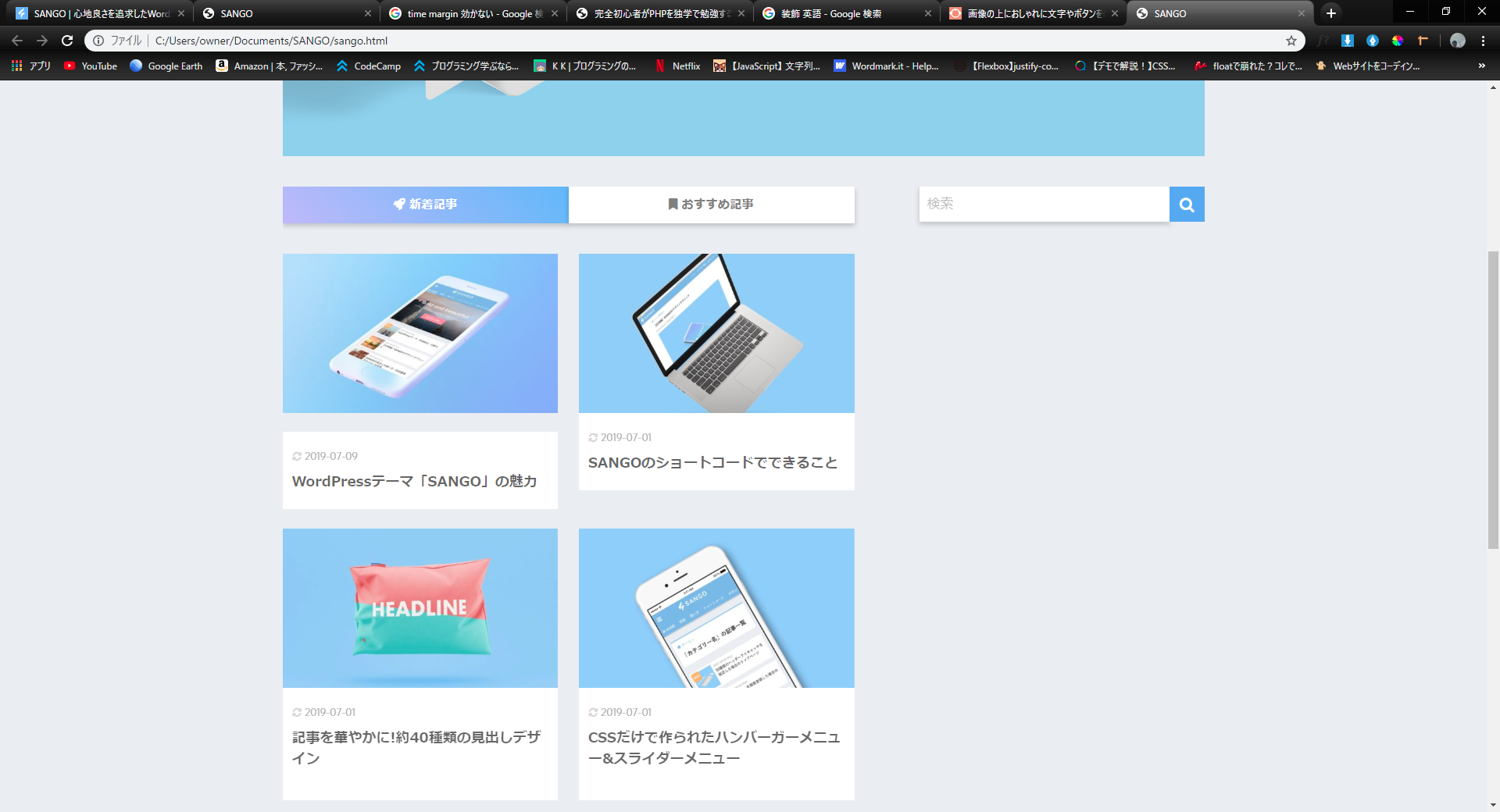This screenshot has width=1500, height=812.
Task: Click the downloads extension icon
Action: [1348, 40]
